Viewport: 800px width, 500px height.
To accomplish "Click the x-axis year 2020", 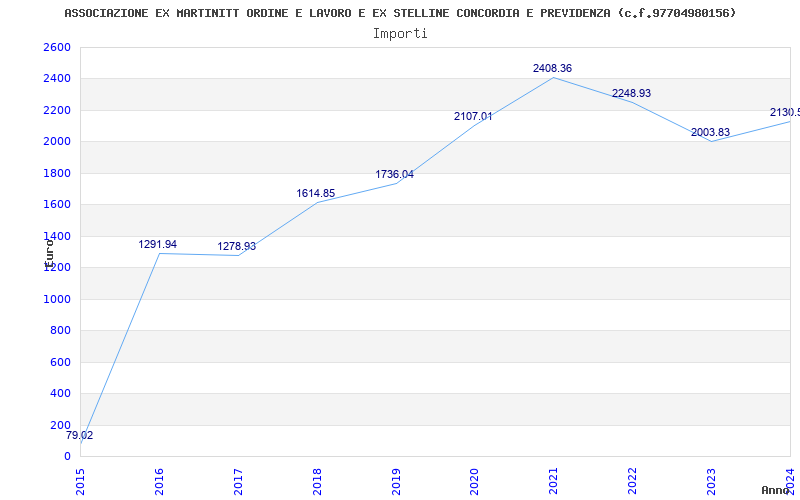I will click(x=474, y=482).
